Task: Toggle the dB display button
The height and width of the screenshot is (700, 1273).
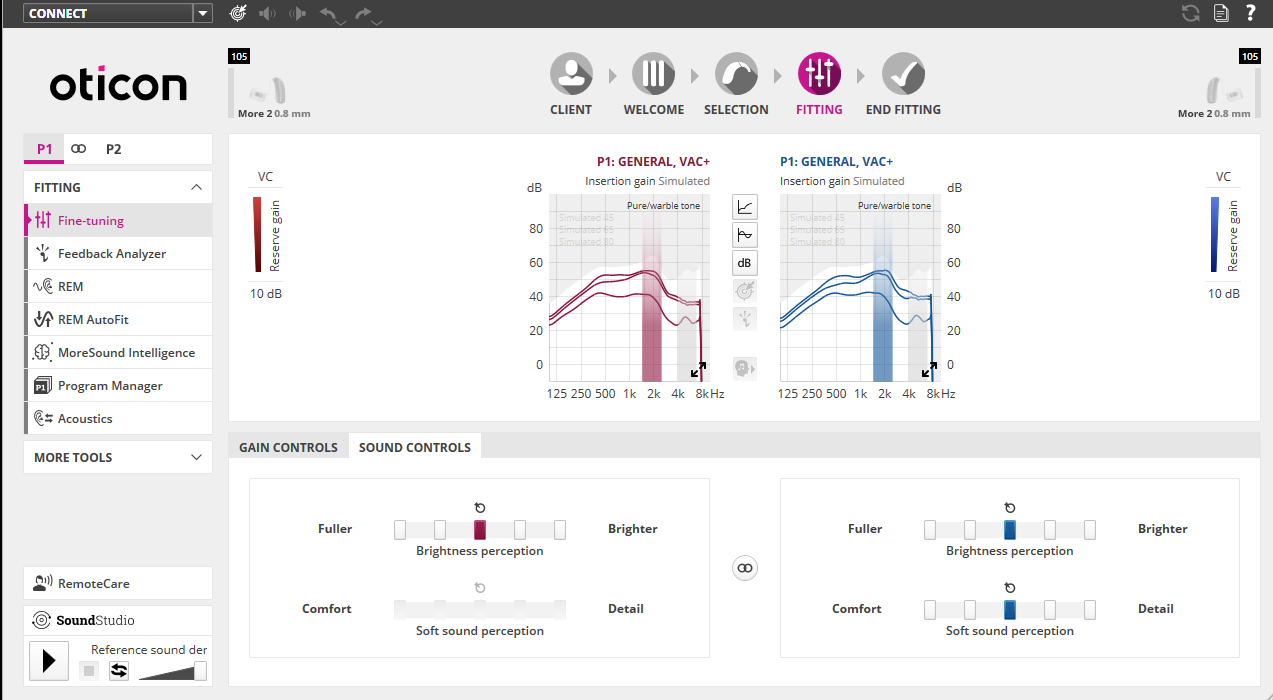Action: coord(745,263)
